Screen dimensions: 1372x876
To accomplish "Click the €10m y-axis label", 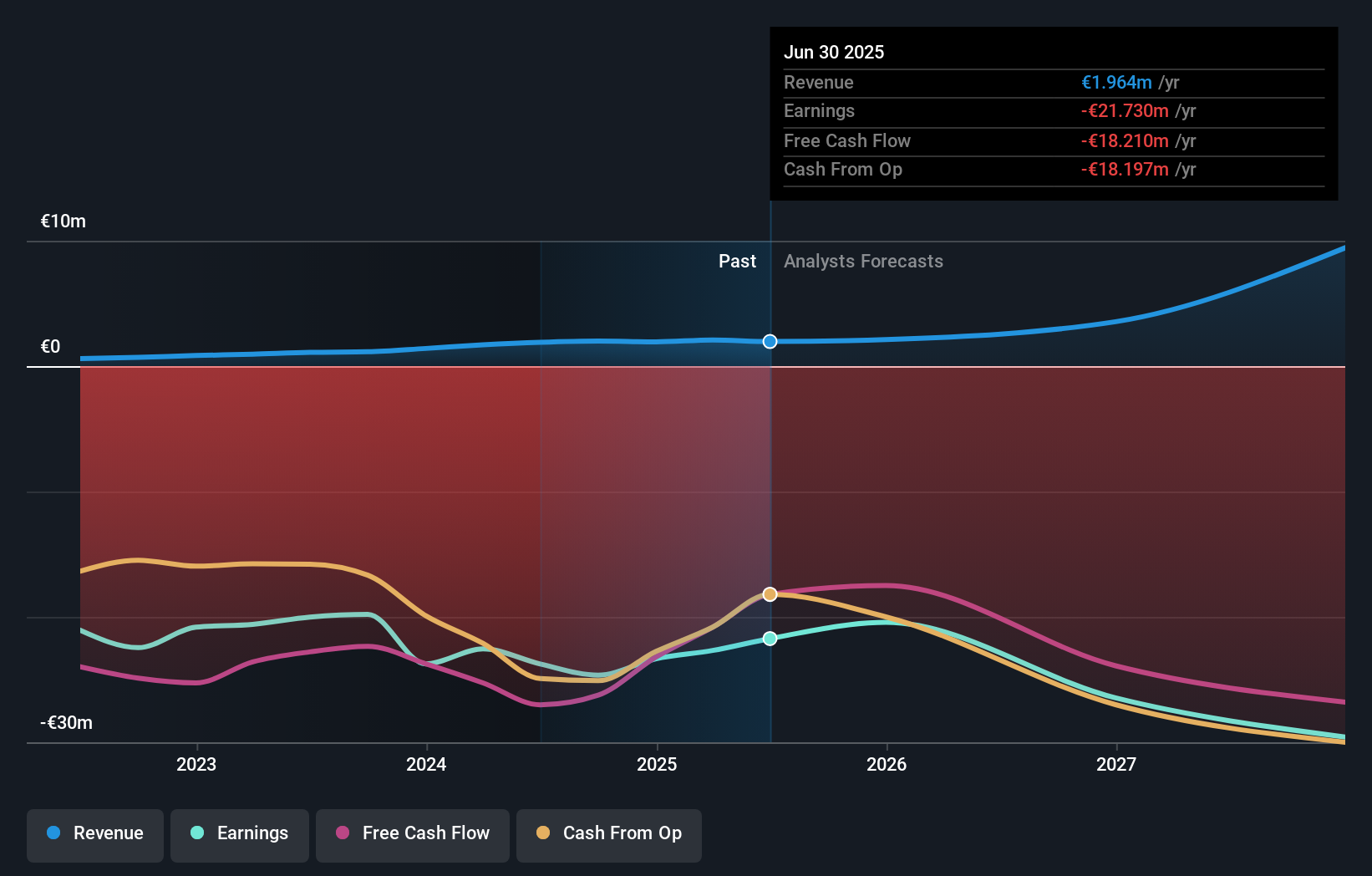I will pyautogui.click(x=64, y=222).
